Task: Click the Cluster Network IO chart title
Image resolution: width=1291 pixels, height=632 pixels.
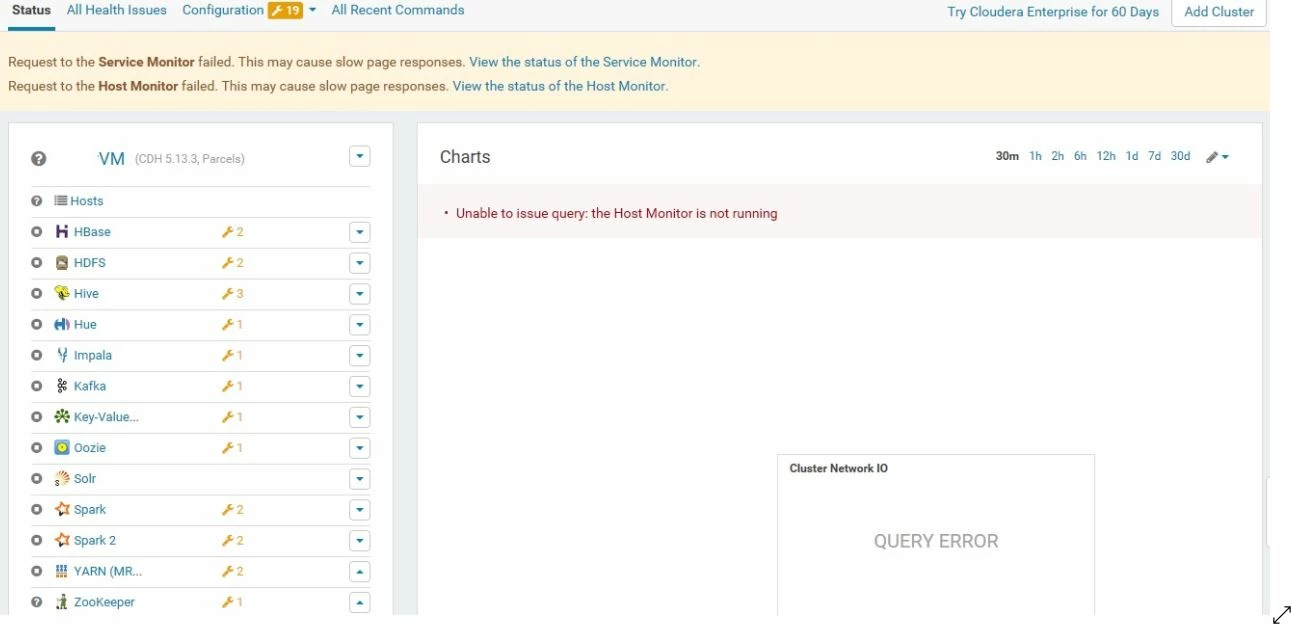Action: point(838,468)
